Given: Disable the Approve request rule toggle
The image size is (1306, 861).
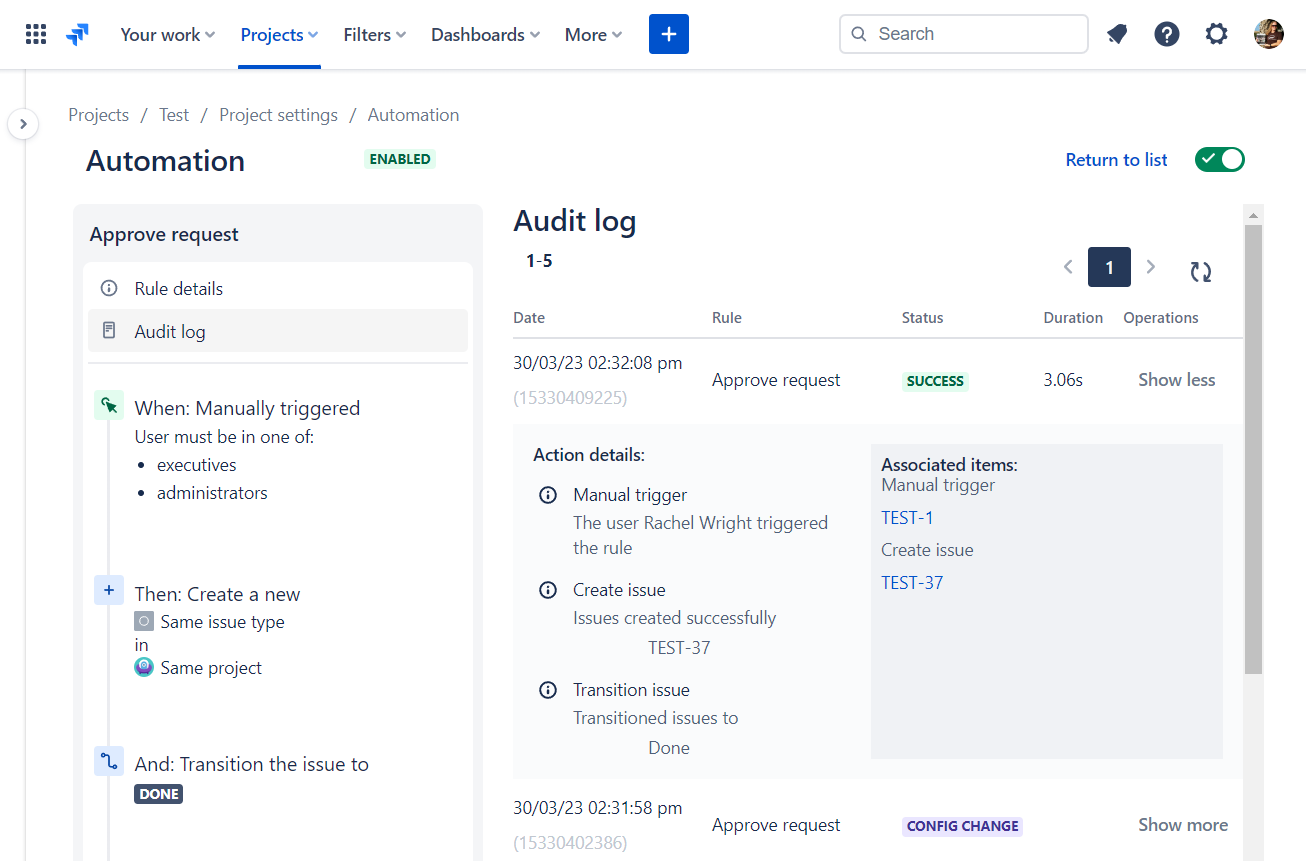Looking at the screenshot, I should tap(1219, 159).
